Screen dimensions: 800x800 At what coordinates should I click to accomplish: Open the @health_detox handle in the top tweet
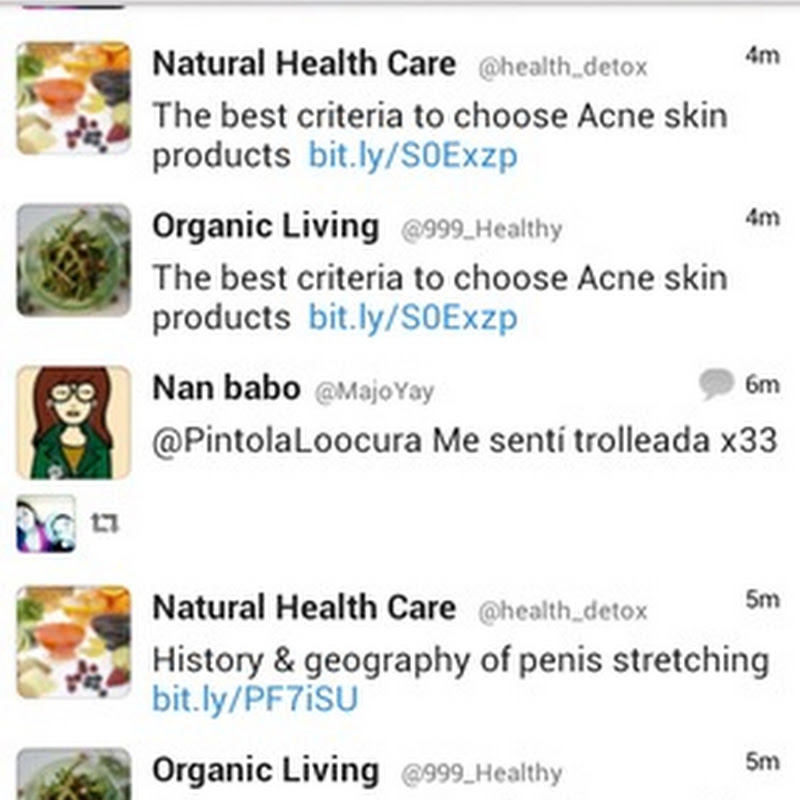[561, 68]
